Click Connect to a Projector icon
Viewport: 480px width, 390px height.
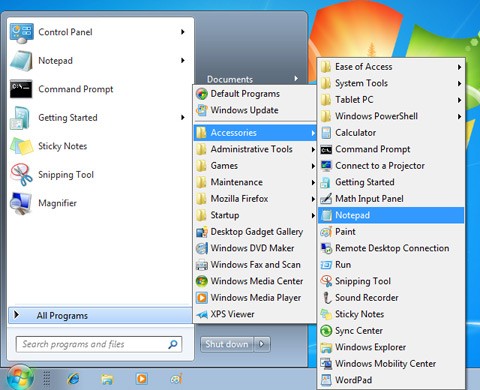coord(326,166)
